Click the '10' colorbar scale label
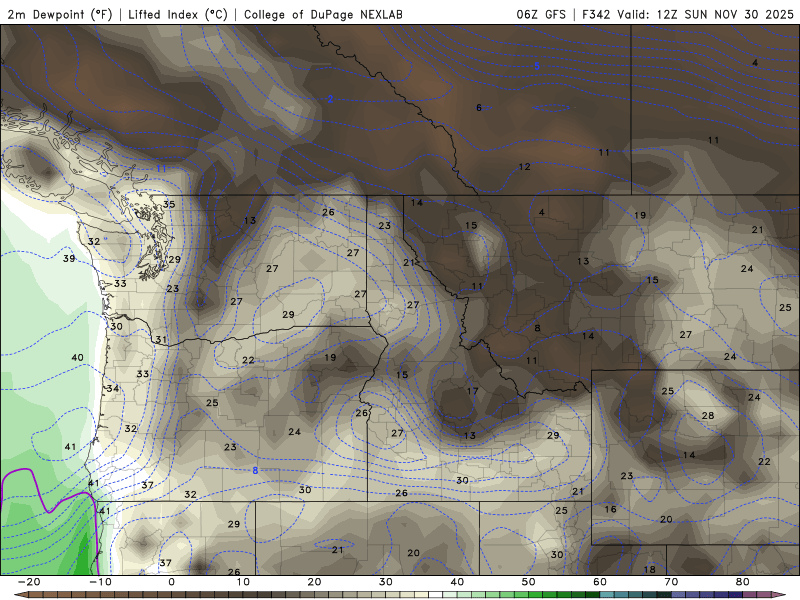800x600 pixels. tap(243, 582)
